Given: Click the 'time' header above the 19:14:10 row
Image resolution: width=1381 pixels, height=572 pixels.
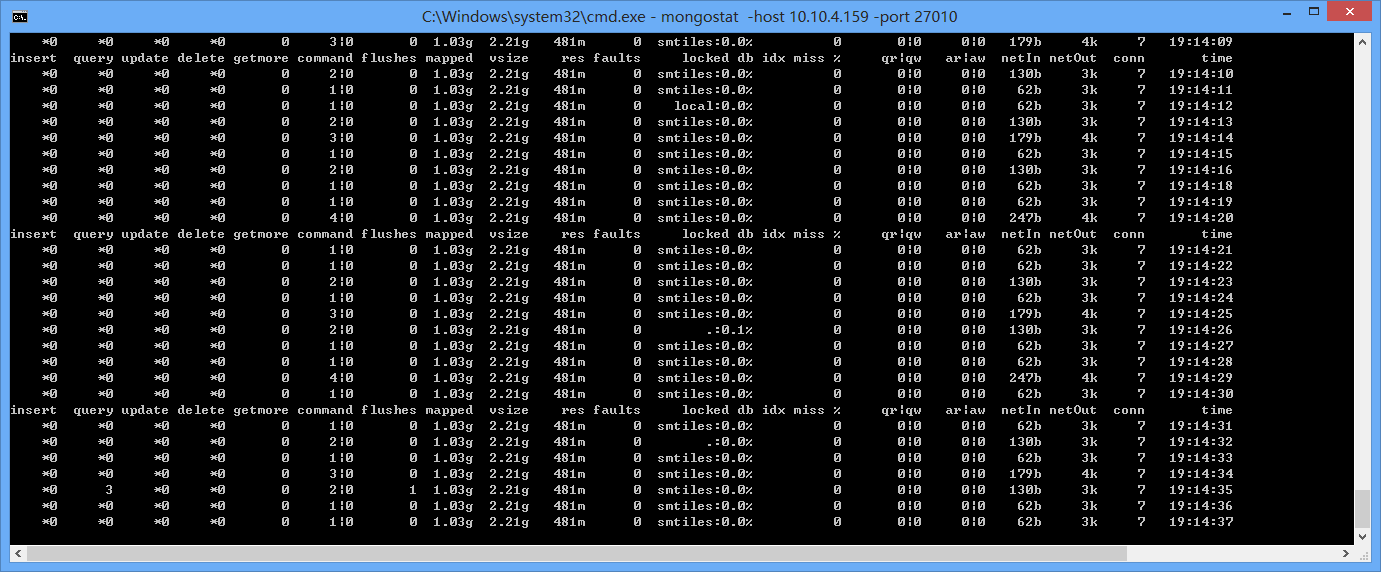Looking at the screenshot, I should click(1217, 58).
